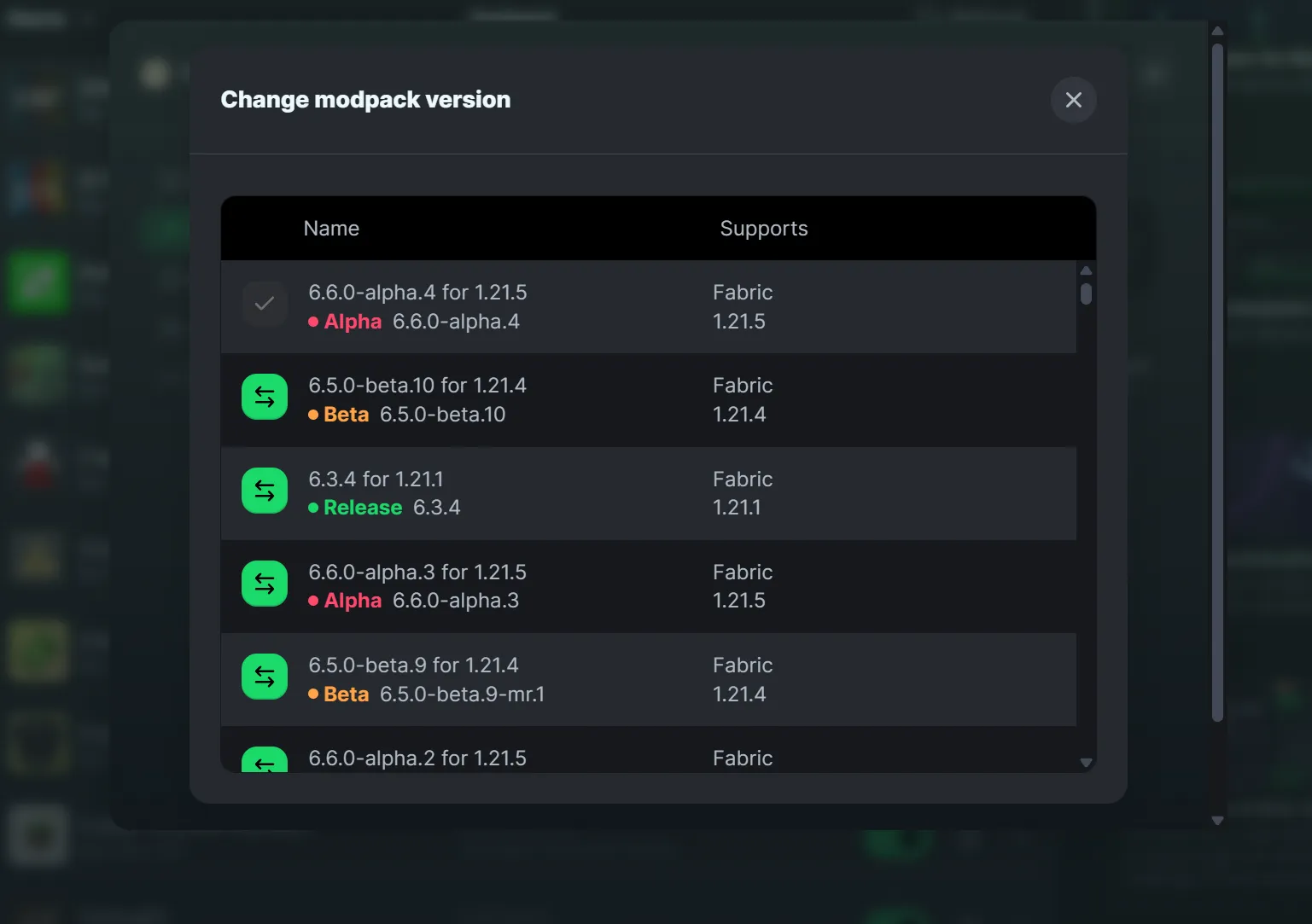Close the Change modpack version dialog
This screenshot has width=1312, height=924.
click(x=1073, y=100)
